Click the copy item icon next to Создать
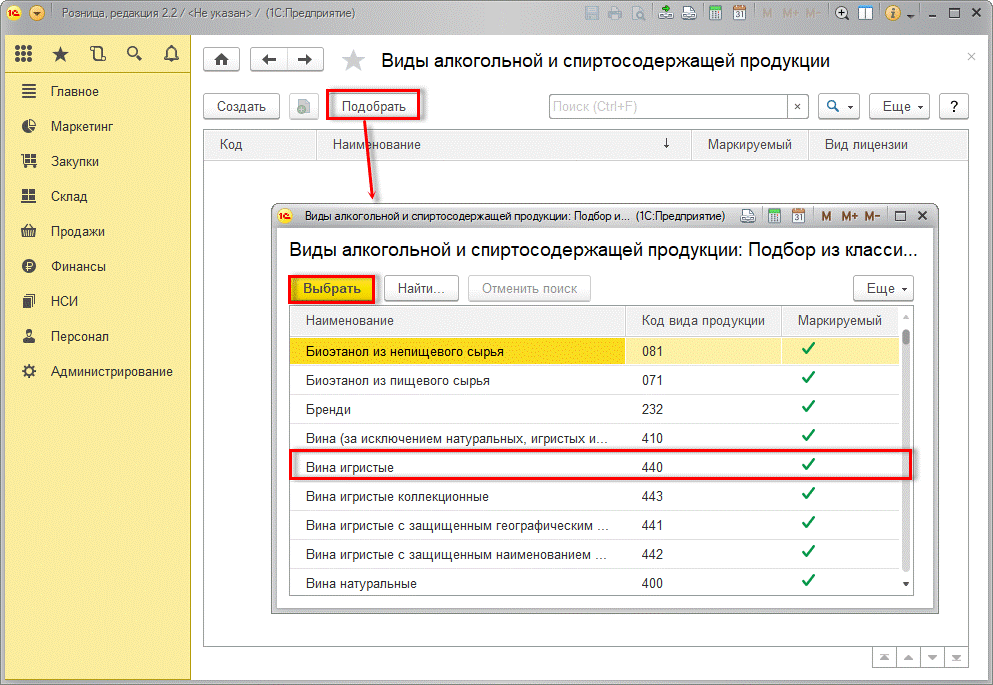This screenshot has height=685, width=993. pyautogui.click(x=303, y=106)
